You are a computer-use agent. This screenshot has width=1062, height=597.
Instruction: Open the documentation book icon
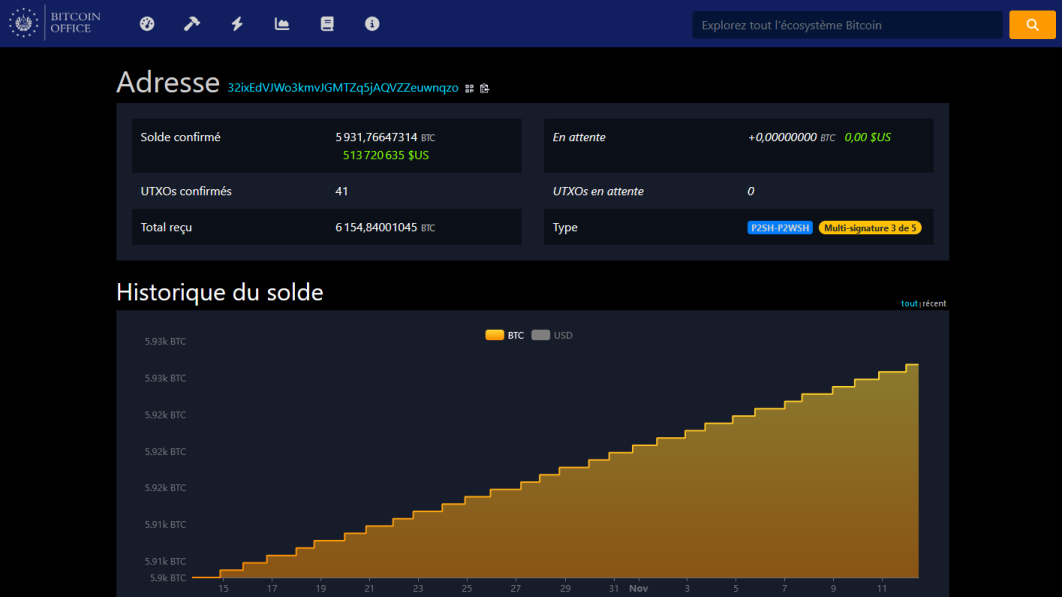coord(327,24)
